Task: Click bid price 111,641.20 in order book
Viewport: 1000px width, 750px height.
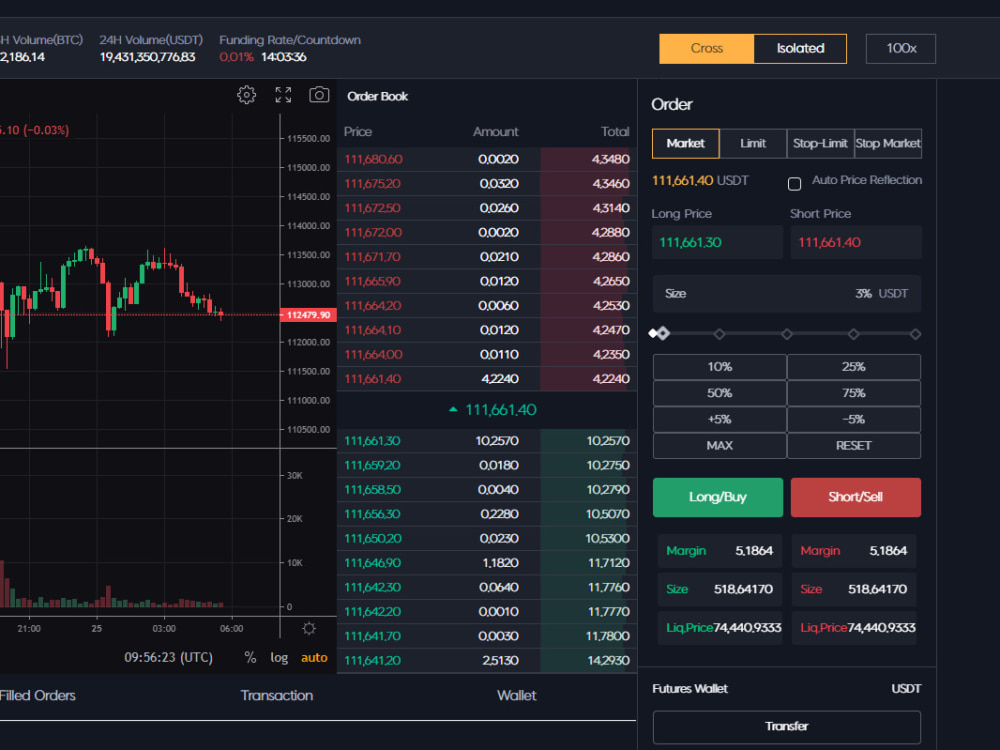Action: pyautogui.click(x=372, y=661)
